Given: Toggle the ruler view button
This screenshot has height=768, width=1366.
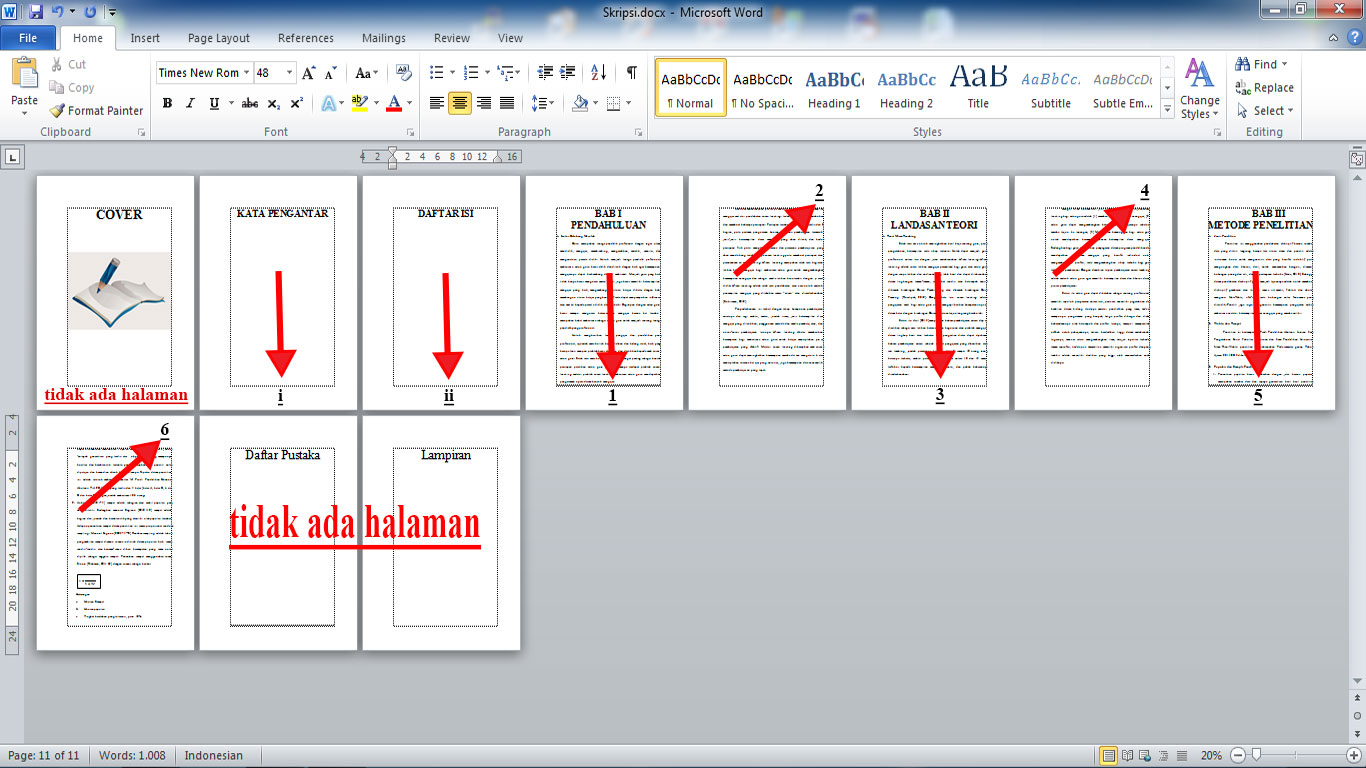Looking at the screenshot, I should [1357, 159].
